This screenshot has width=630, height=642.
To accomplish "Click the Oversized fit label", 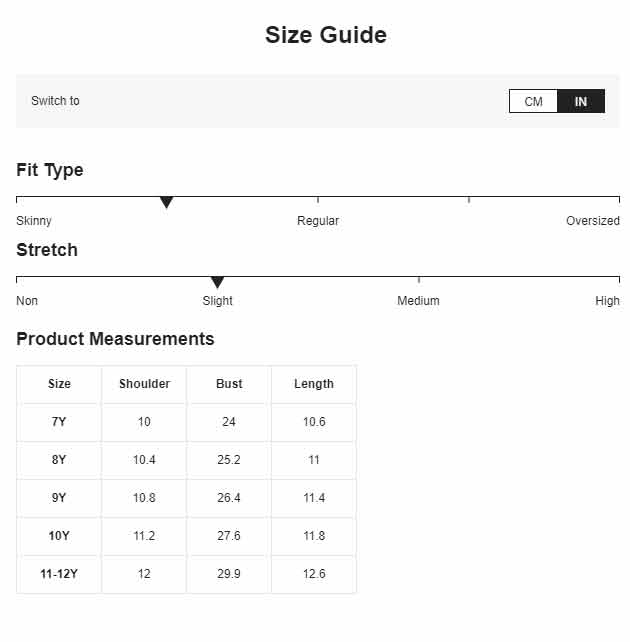I will click(x=593, y=221).
